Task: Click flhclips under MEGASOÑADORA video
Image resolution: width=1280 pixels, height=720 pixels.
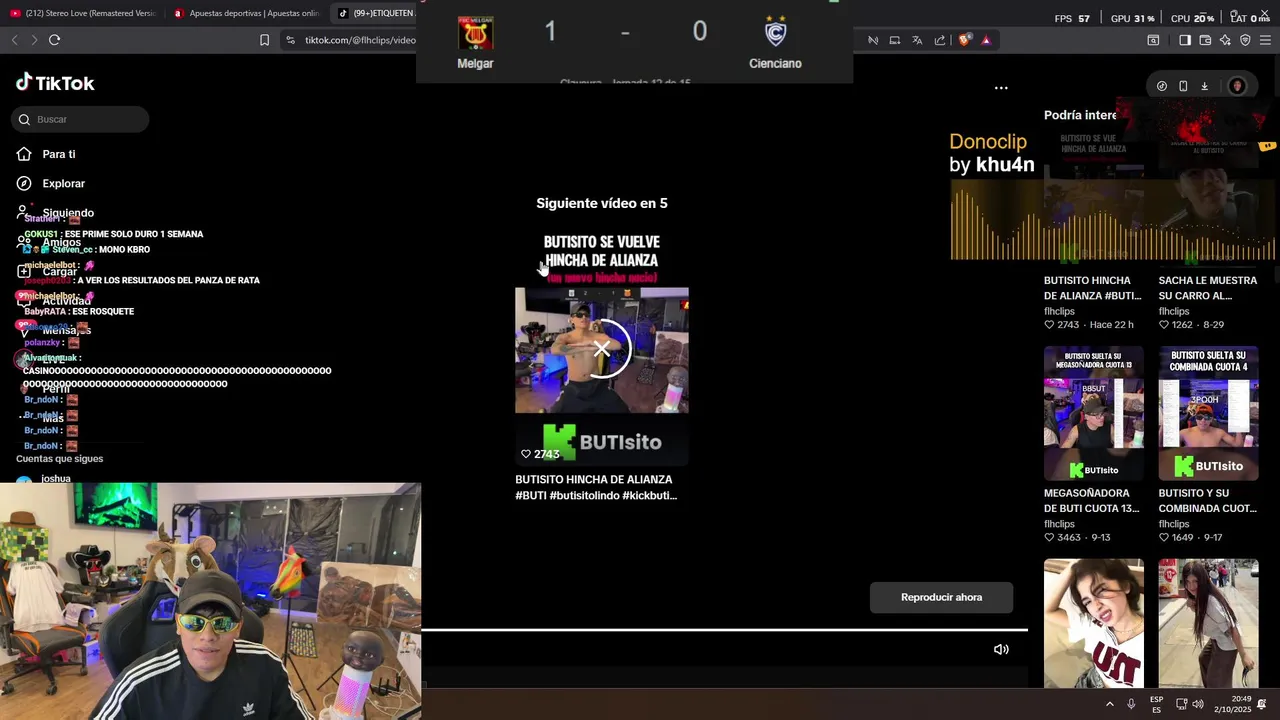Action: [1059, 524]
